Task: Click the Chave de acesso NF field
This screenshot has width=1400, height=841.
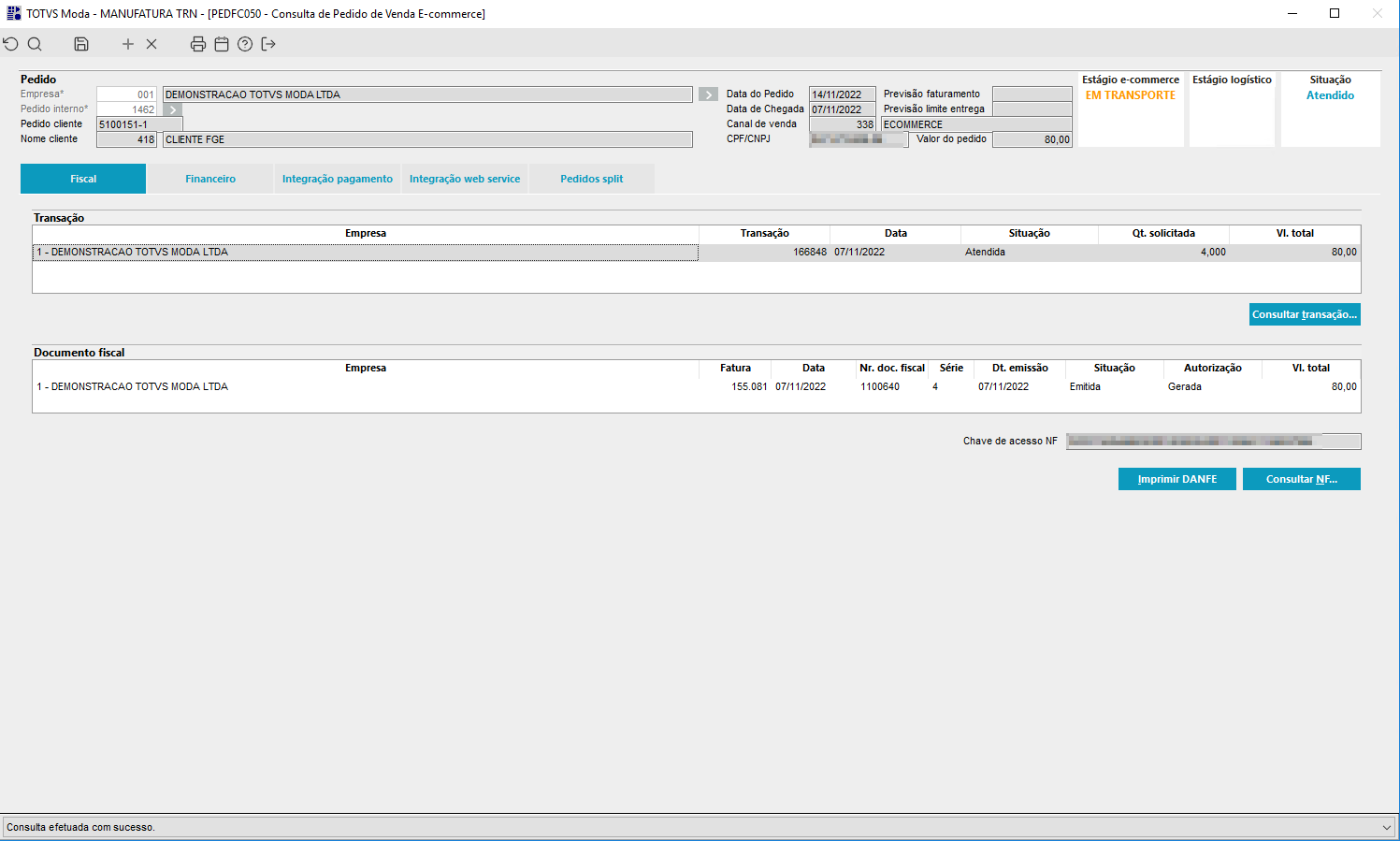Action: pyautogui.click(x=1214, y=442)
